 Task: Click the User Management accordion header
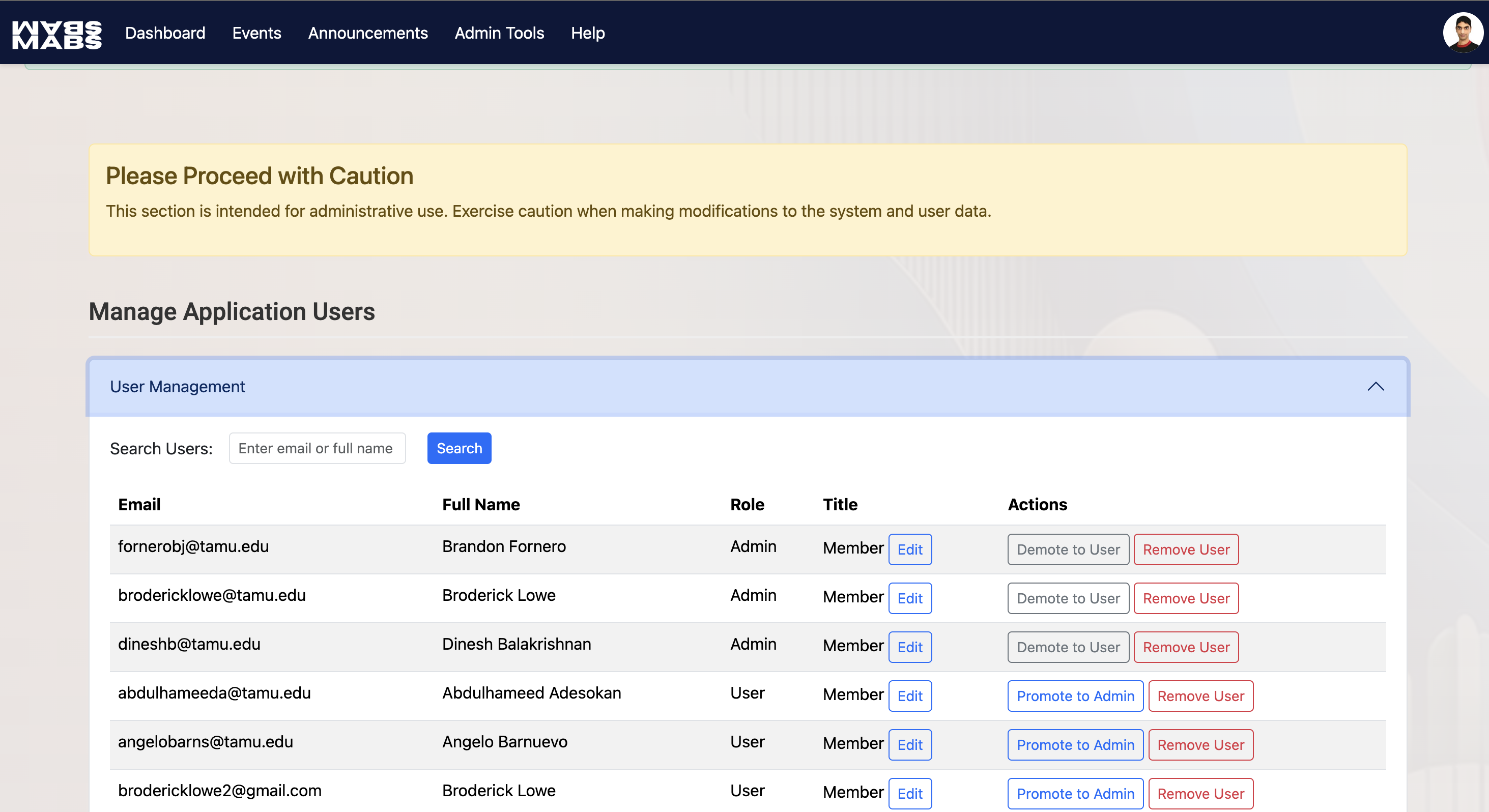(177, 387)
